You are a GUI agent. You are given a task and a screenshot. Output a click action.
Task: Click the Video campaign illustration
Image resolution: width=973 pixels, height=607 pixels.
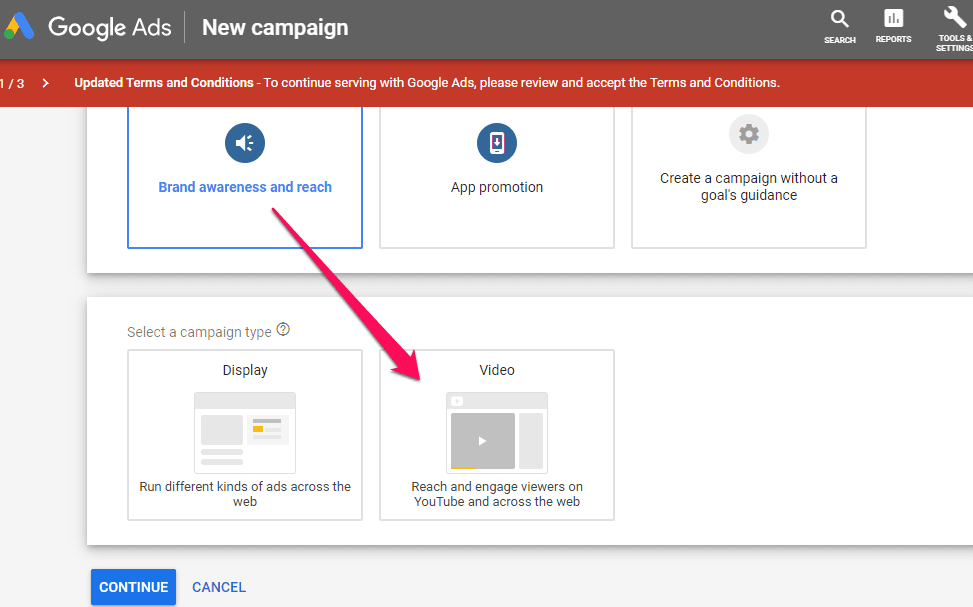click(496, 432)
